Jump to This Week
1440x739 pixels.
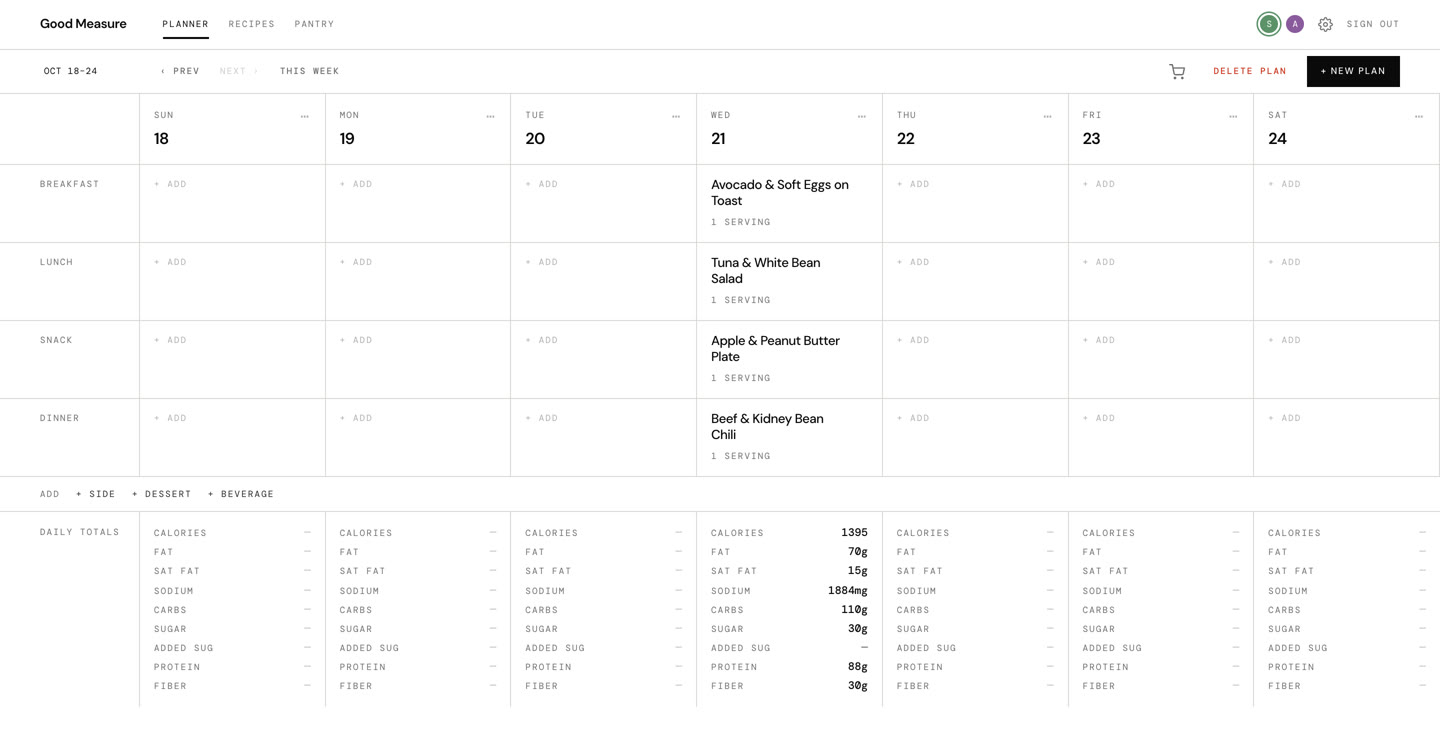(x=309, y=71)
